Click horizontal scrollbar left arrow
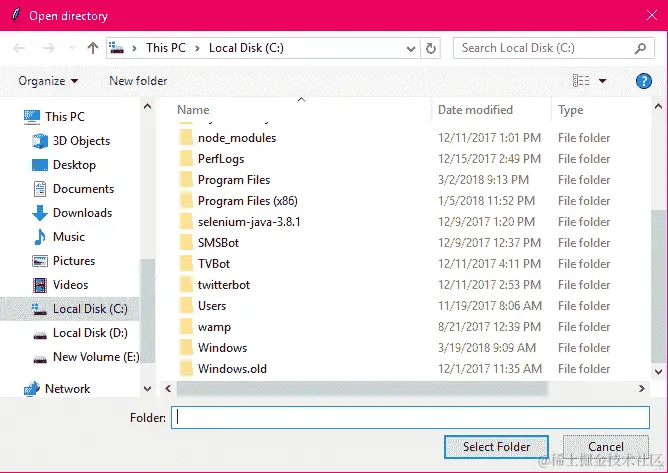Image resolution: width=668 pixels, height=473 pixels. (x=168, y=388)
